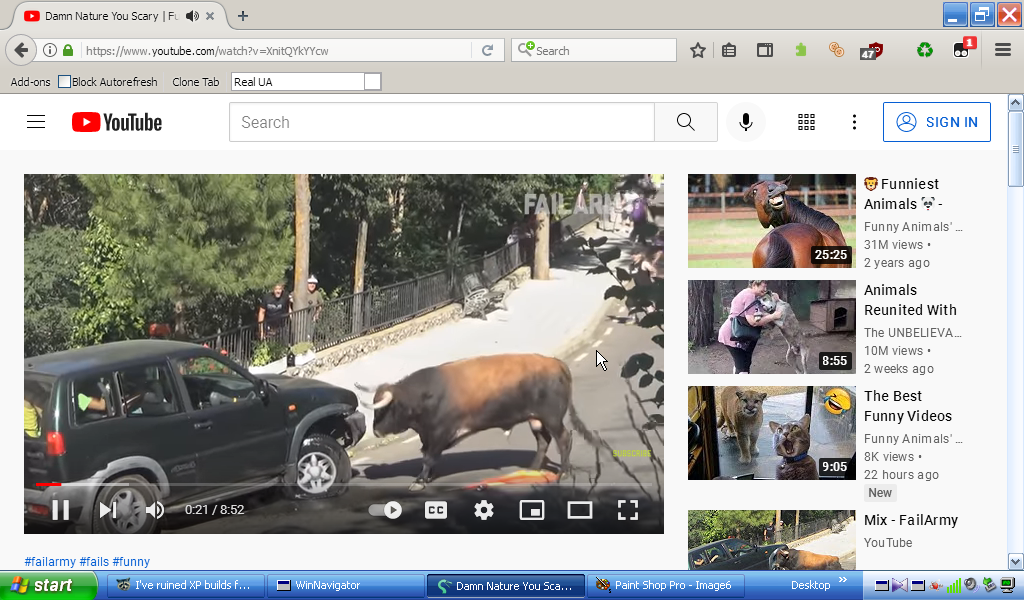Open the Windows start menu
1024x600 pixels.
point(48,585)
